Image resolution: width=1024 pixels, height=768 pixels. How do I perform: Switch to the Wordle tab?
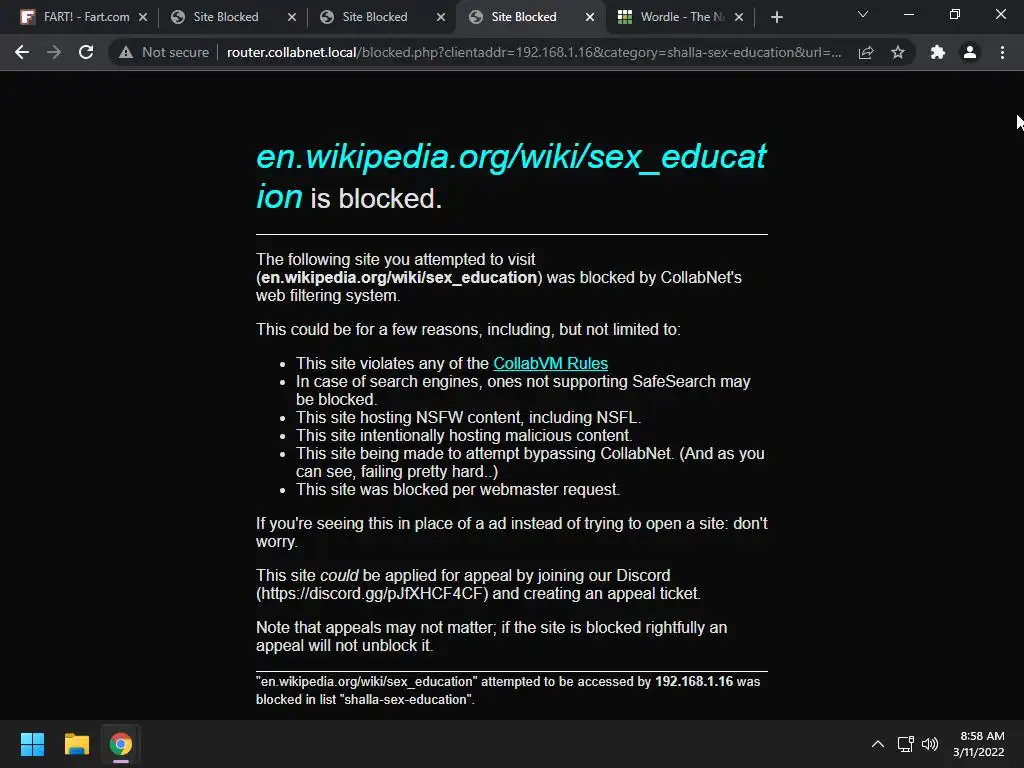[x=681, y=17]
